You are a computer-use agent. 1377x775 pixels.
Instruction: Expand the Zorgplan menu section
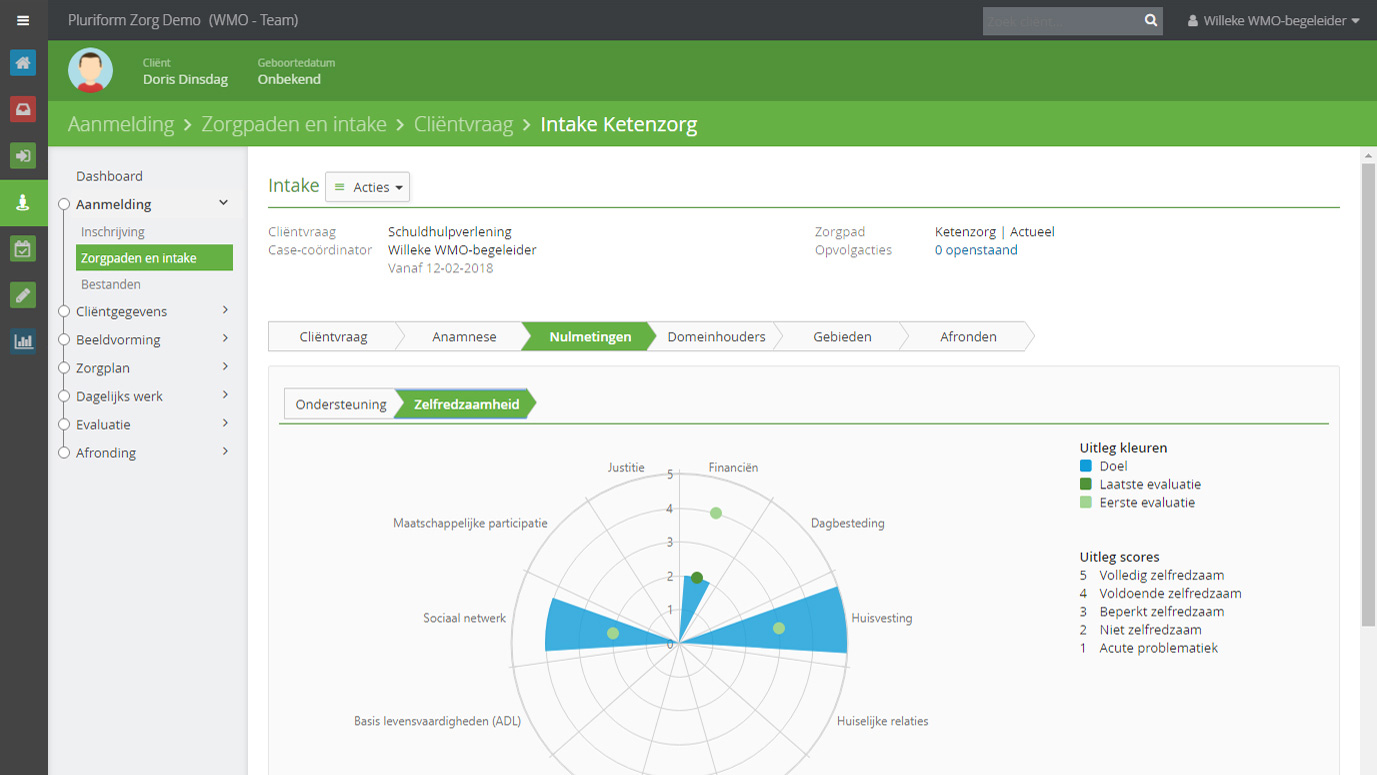[148, 368]
